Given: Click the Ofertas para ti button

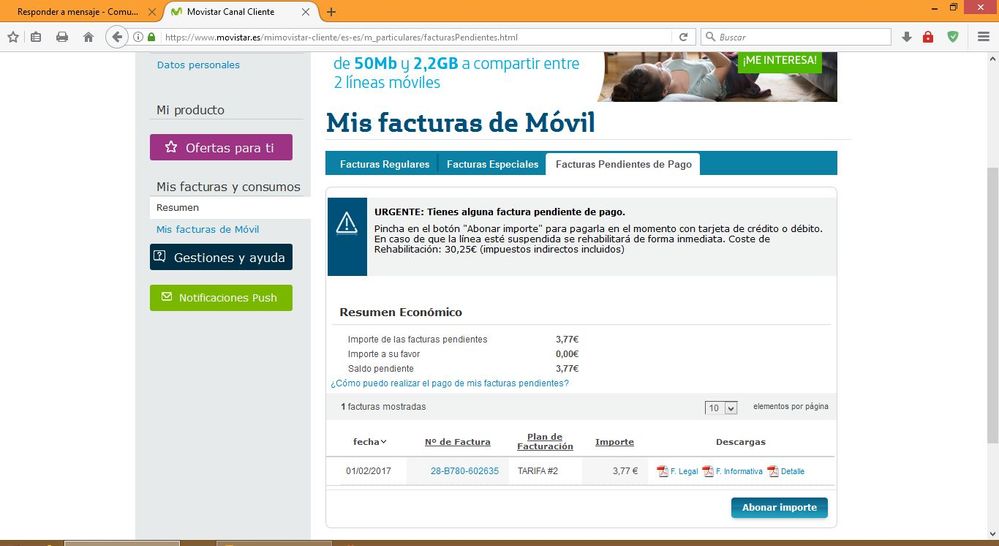Looking at the screenshot, I should tap(221, 147).
